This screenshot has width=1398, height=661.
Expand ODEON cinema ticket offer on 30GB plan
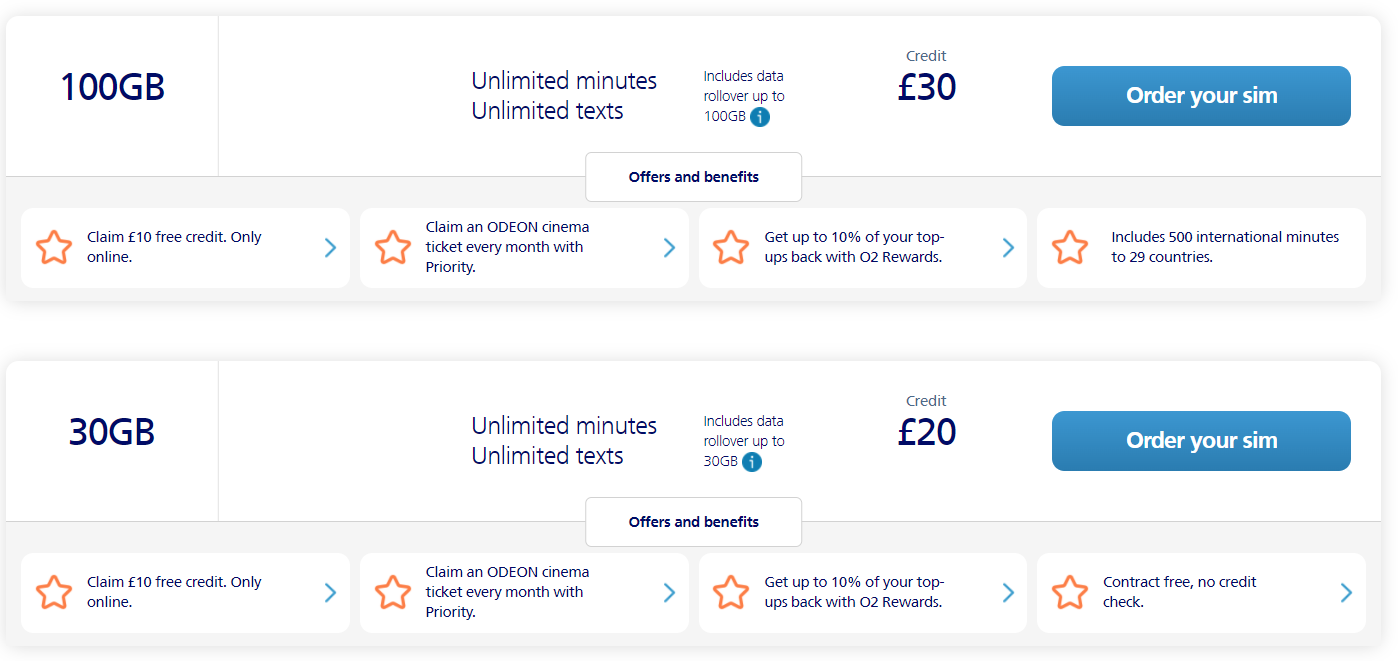[669, 593]
